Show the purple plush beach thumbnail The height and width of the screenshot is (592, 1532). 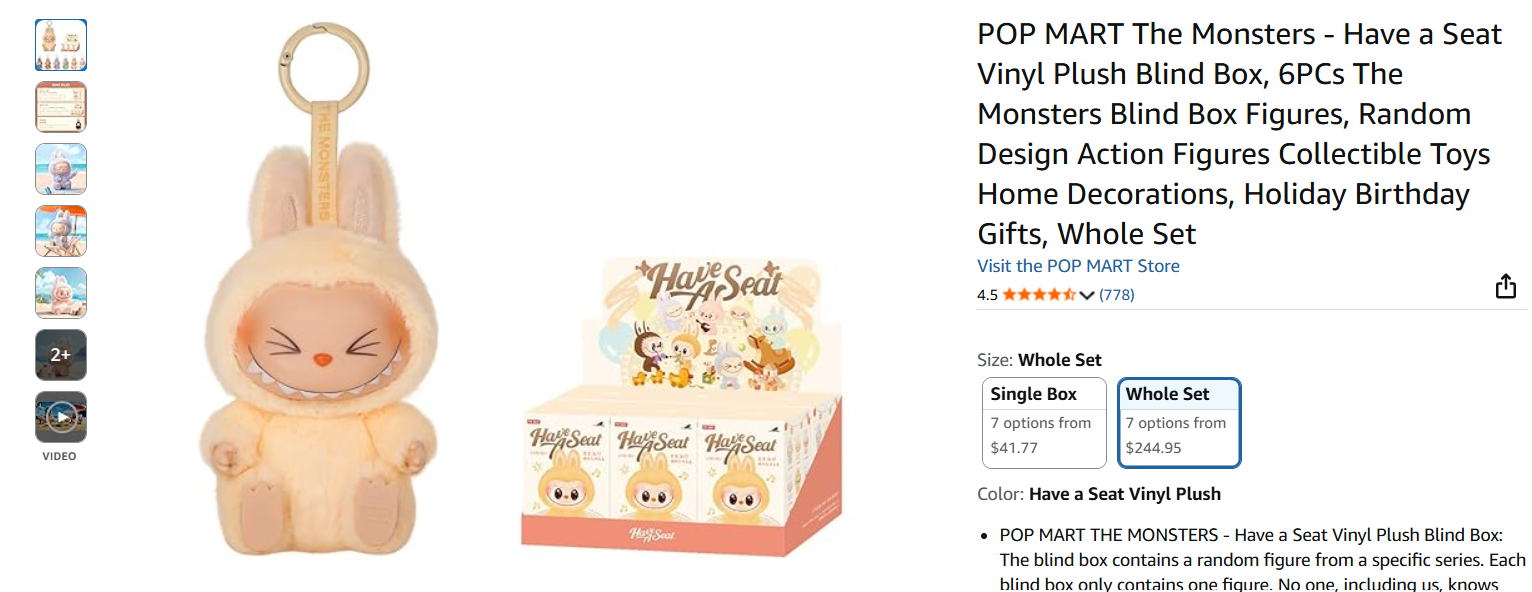point(61,169)
